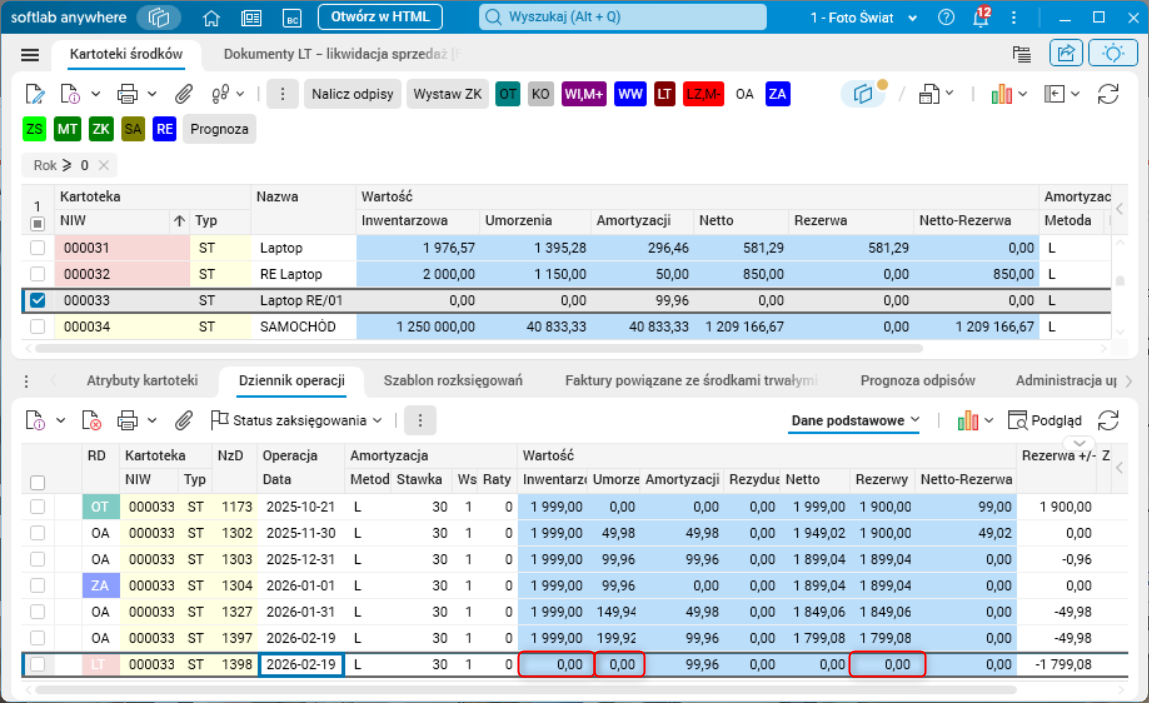
Task: Open the Prognoza odpisów tab
Action: coord(917,380)
